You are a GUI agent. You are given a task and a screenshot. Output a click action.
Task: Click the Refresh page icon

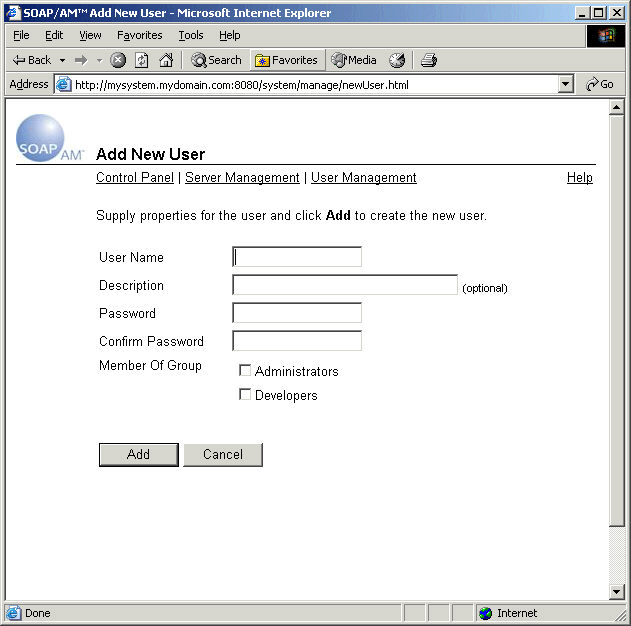tap(142, 60)
